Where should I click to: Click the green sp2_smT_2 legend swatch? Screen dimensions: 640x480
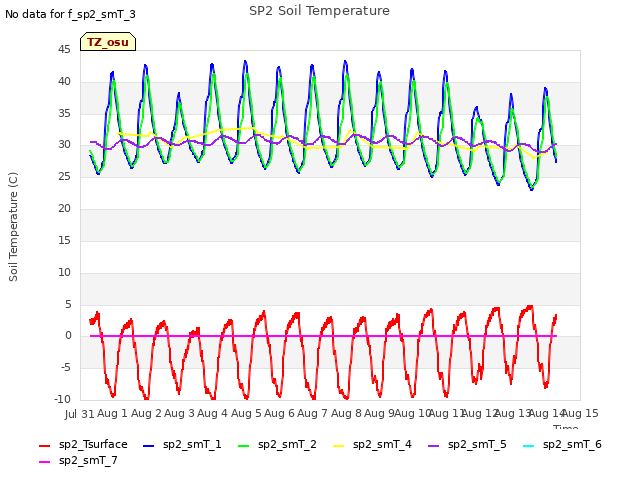pos(243,446)
